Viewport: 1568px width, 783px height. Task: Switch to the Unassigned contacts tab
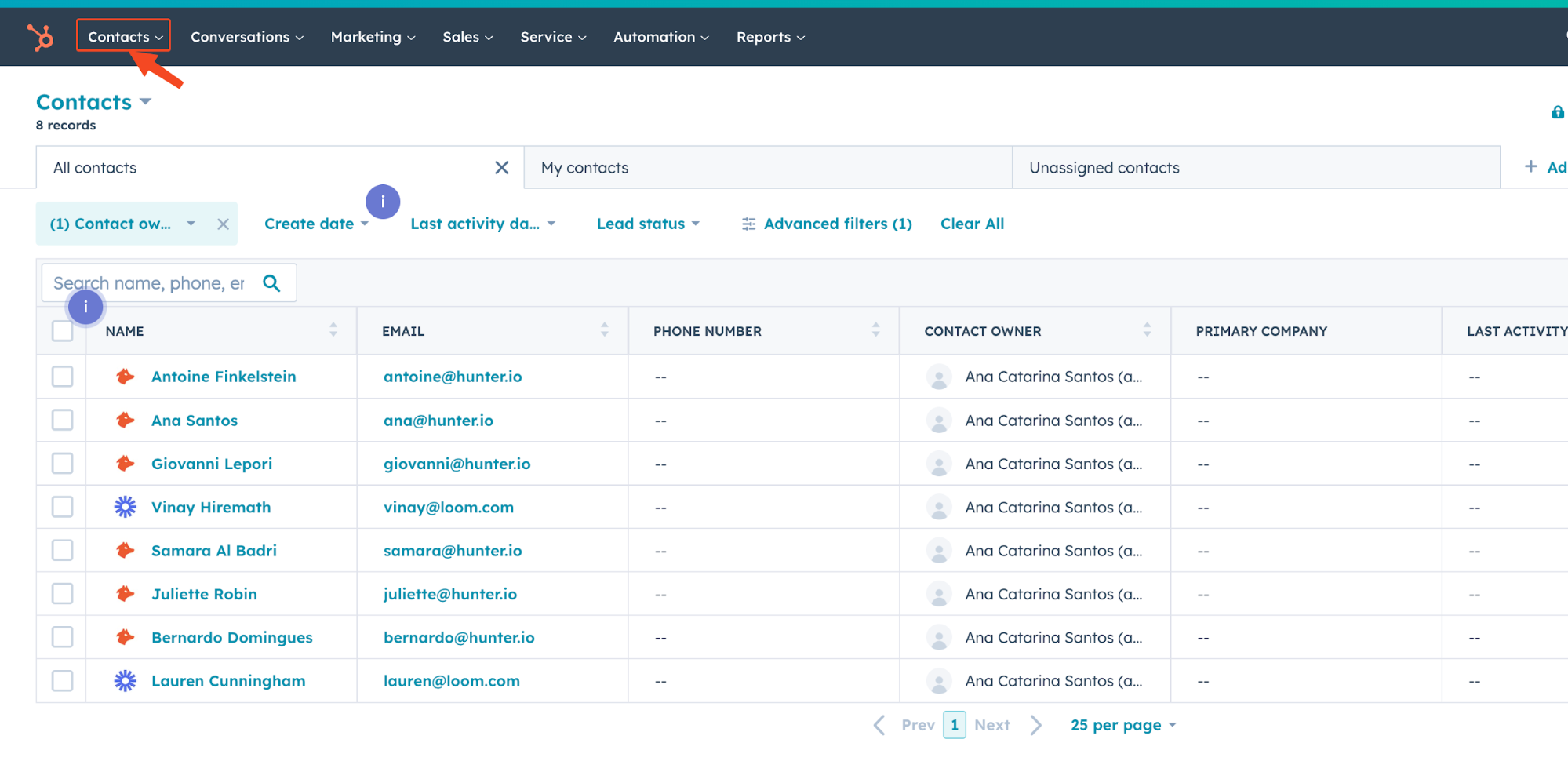tap(1256, 167)
